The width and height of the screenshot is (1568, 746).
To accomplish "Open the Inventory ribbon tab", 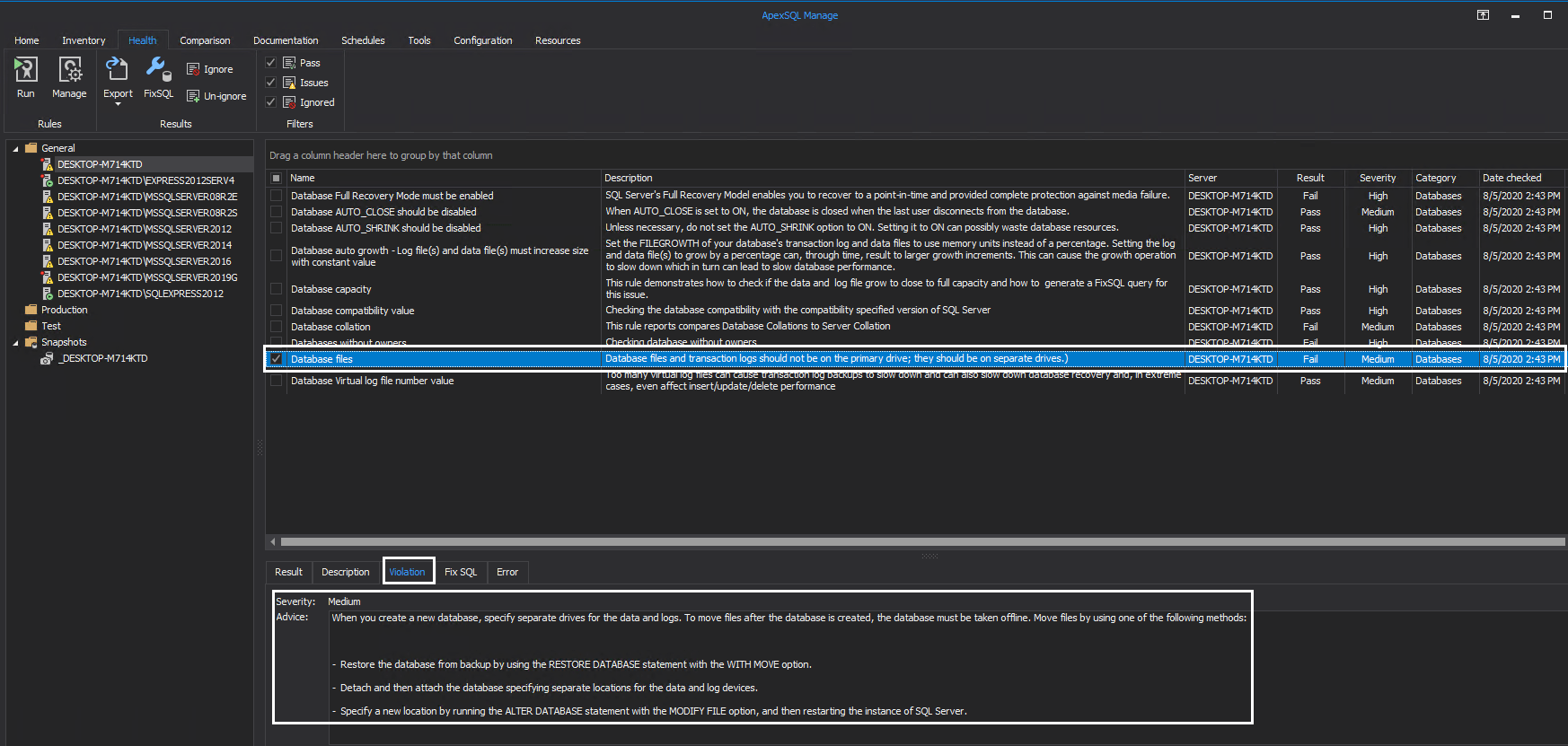I will (x=84, y=40).
